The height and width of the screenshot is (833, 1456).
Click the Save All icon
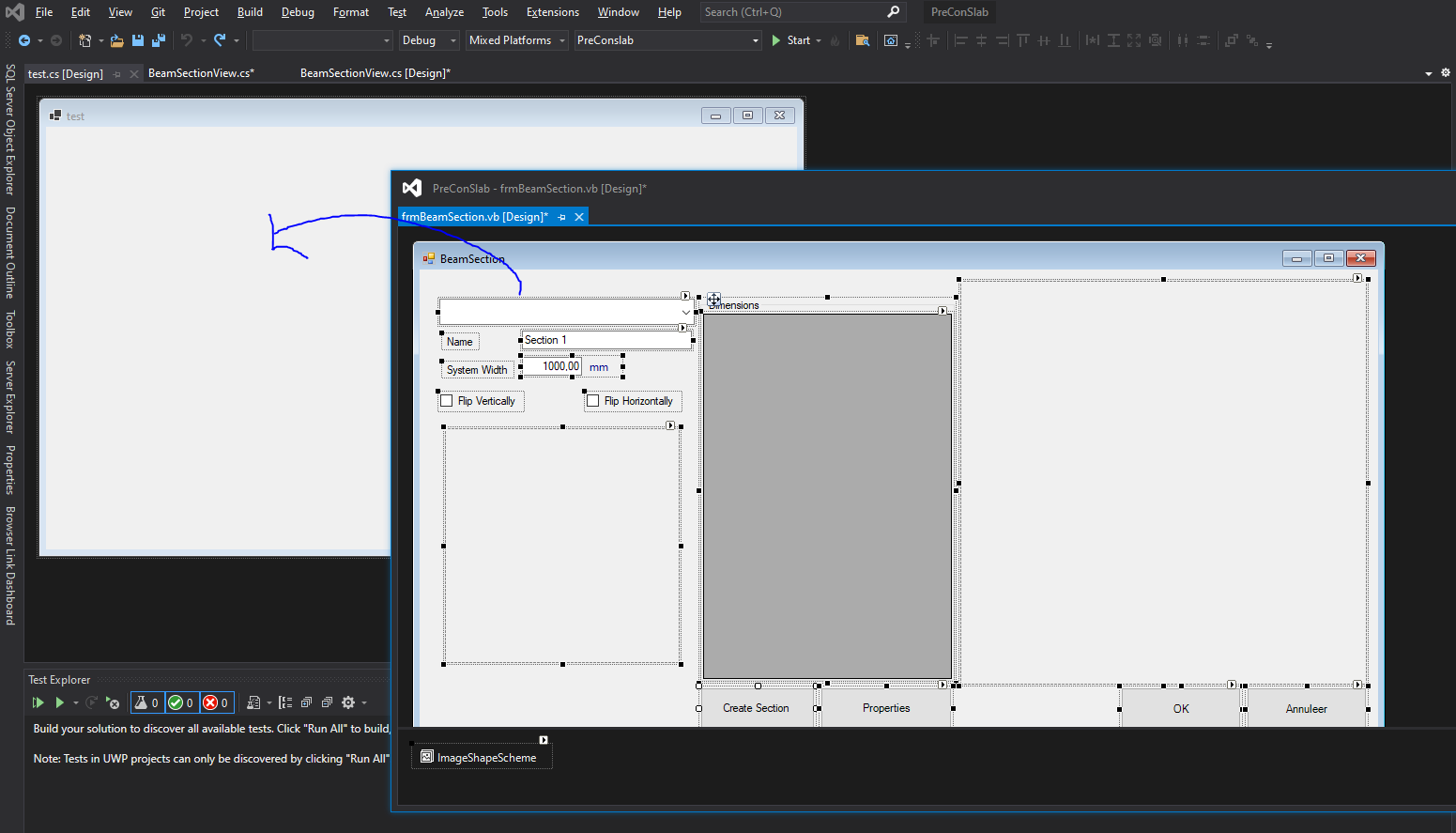(159, 40)
